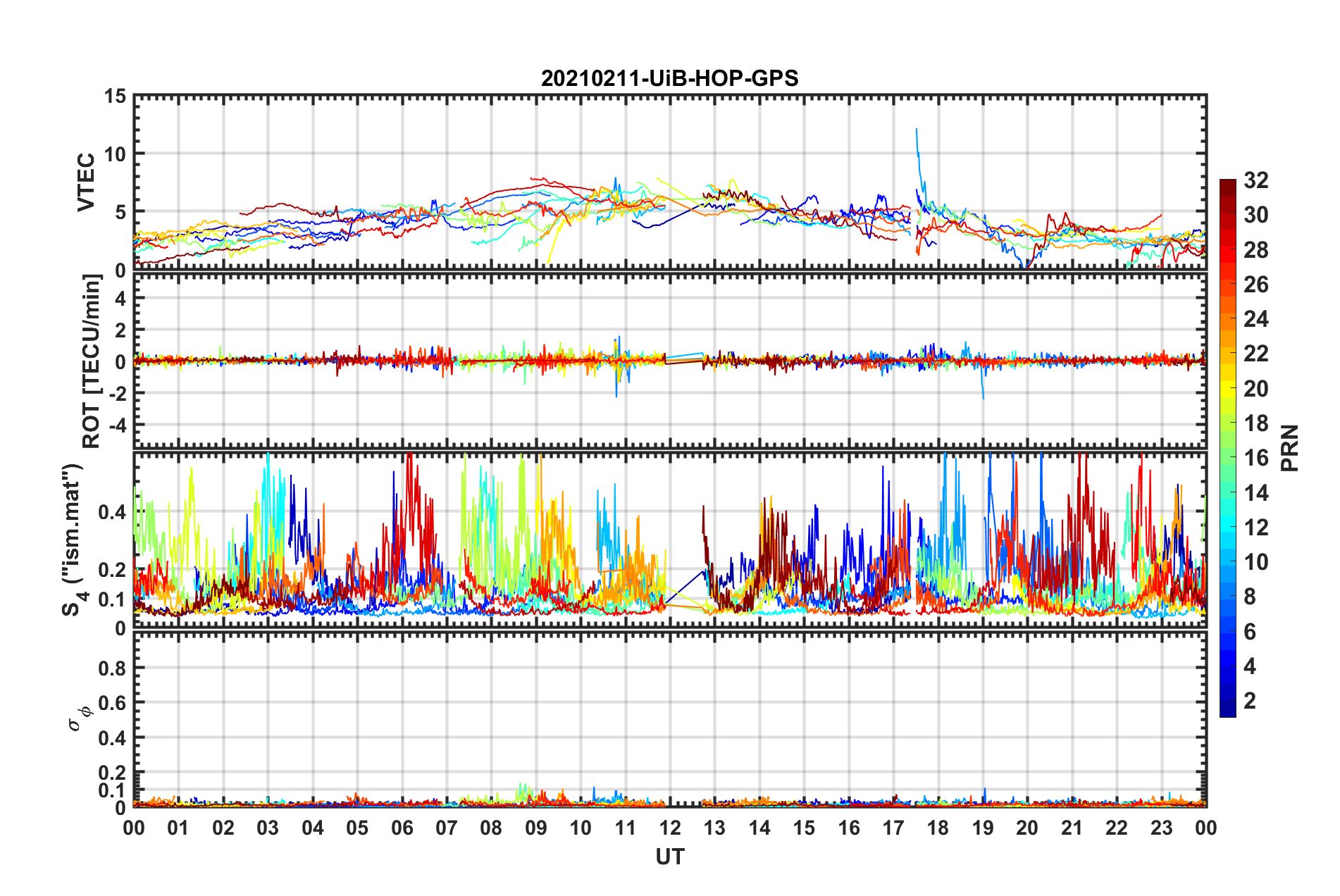Click the colorbar tick label 26

[1255, 285]
